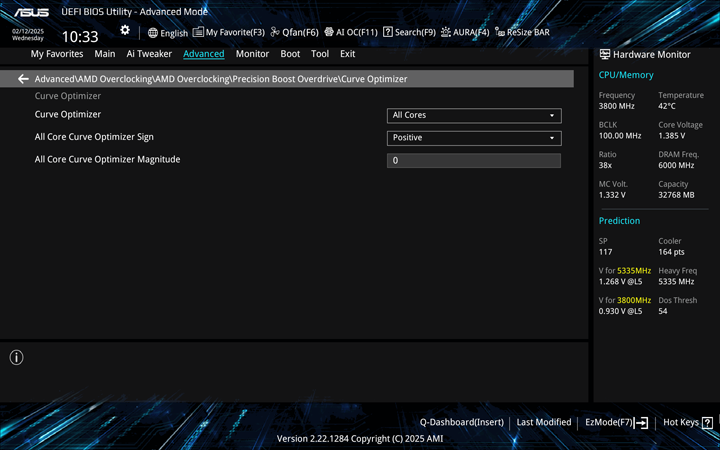The height and width of the screenshot is (450, 720).
Task: Launch AI OC (F11) guide
Action: pos(350,32)
